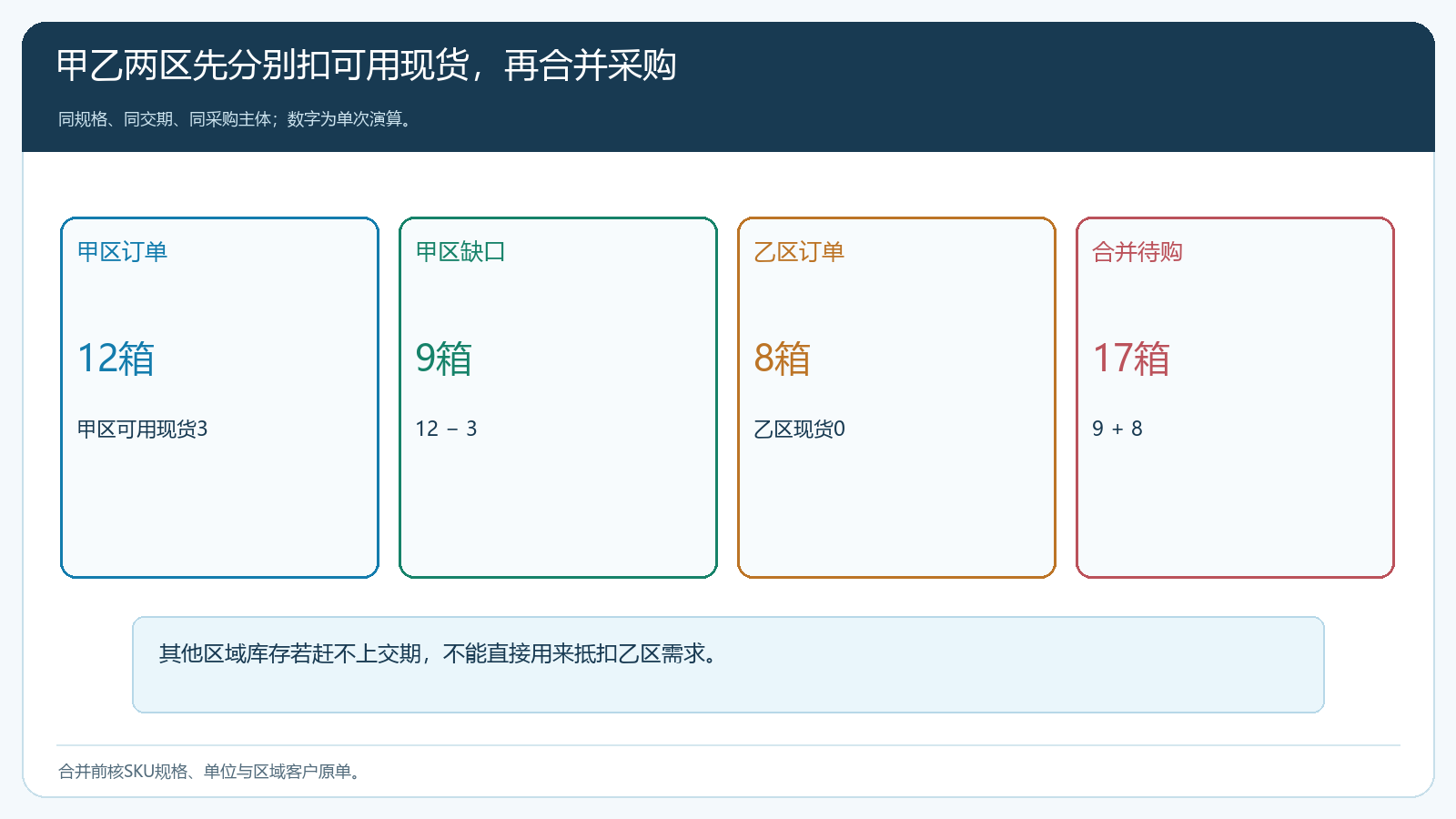Click the 甲区缺口 heading text
1456x819 pixels.
point(460,252)
